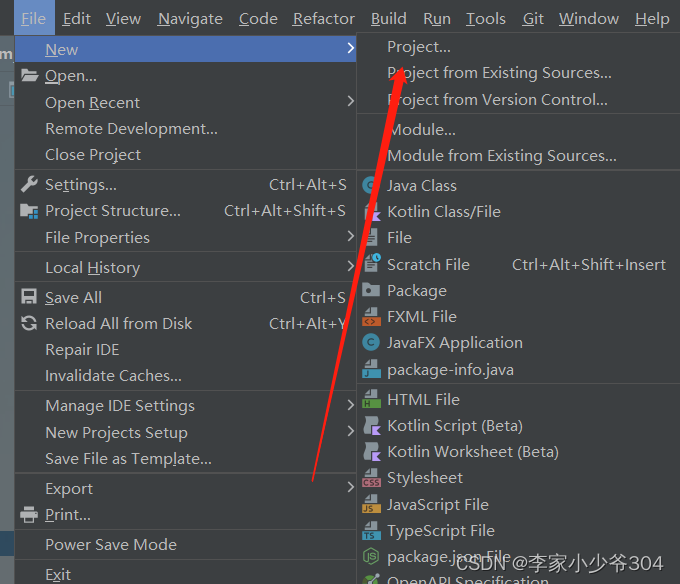Click the Open folder icon
Screen dimensions: 680x584
(29, 75)
